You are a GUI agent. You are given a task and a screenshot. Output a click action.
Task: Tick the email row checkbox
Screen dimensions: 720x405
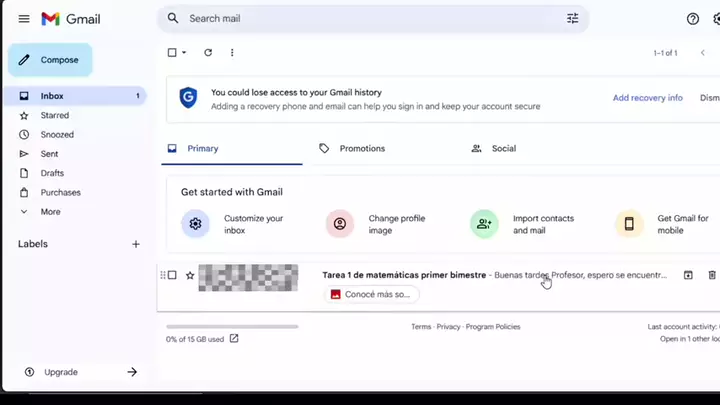pyautogui.click(x=172, y=275)
